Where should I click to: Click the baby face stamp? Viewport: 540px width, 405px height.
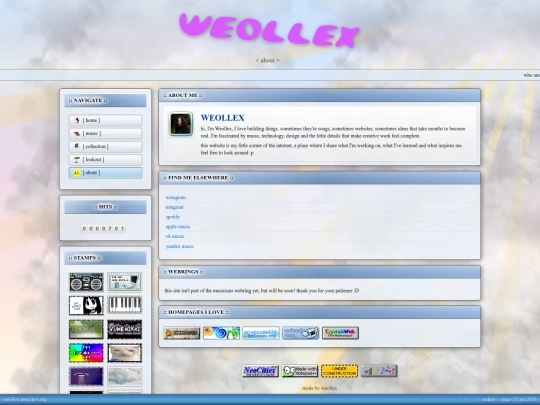click(124, 353)
